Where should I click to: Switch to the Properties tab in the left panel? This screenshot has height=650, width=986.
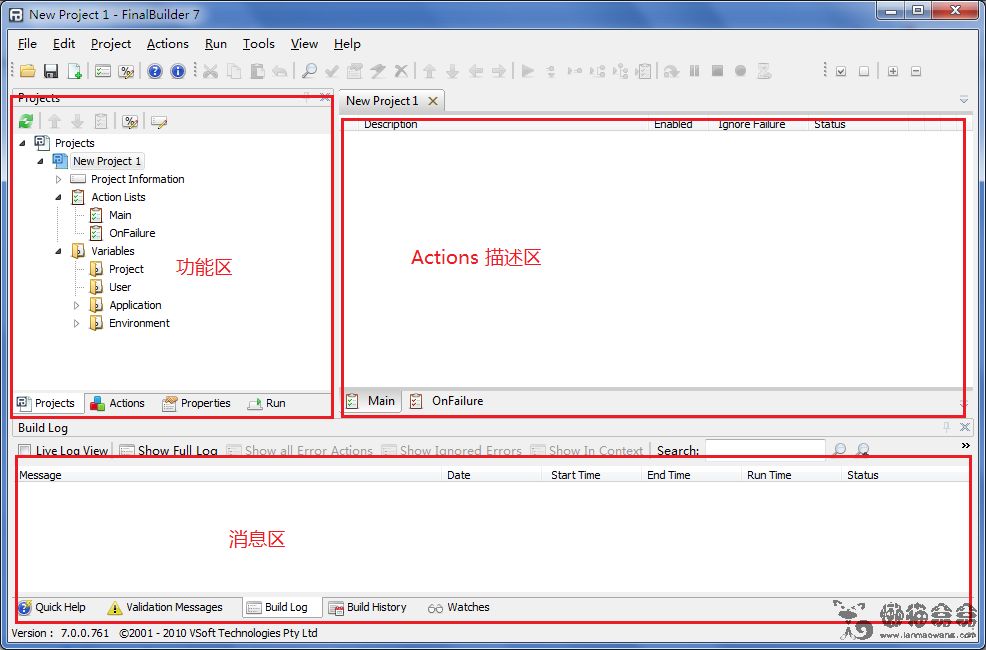[196, 404]
